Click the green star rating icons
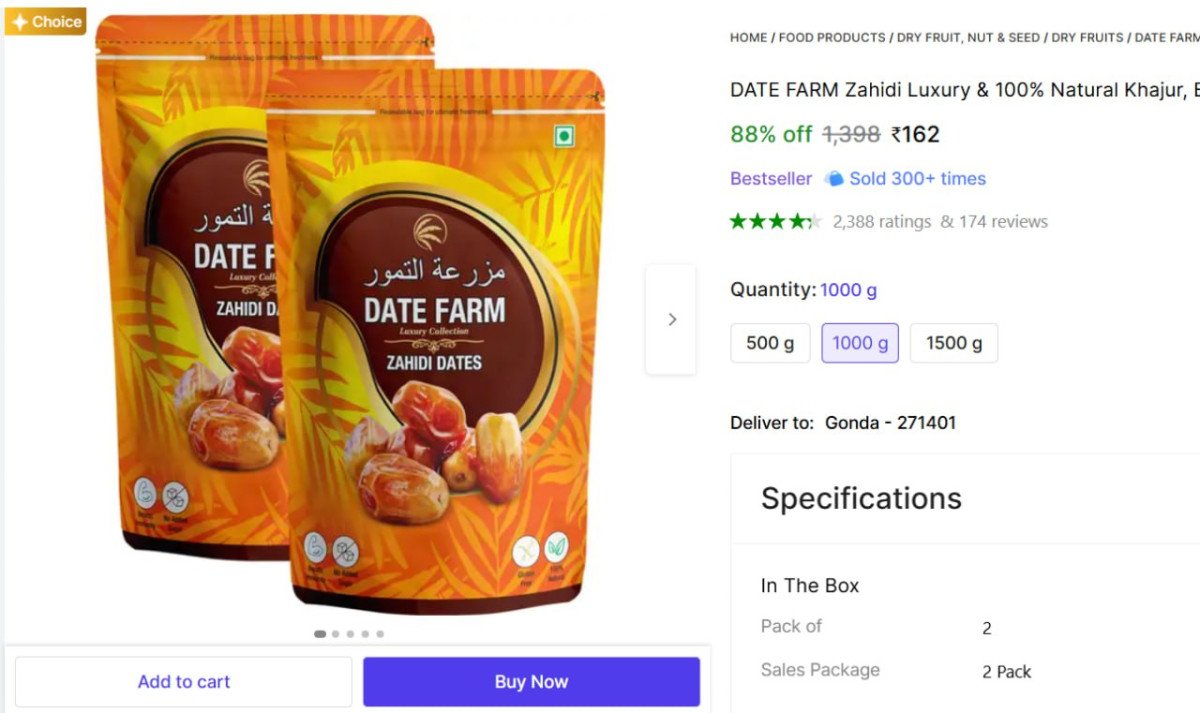 pos(775,221)
